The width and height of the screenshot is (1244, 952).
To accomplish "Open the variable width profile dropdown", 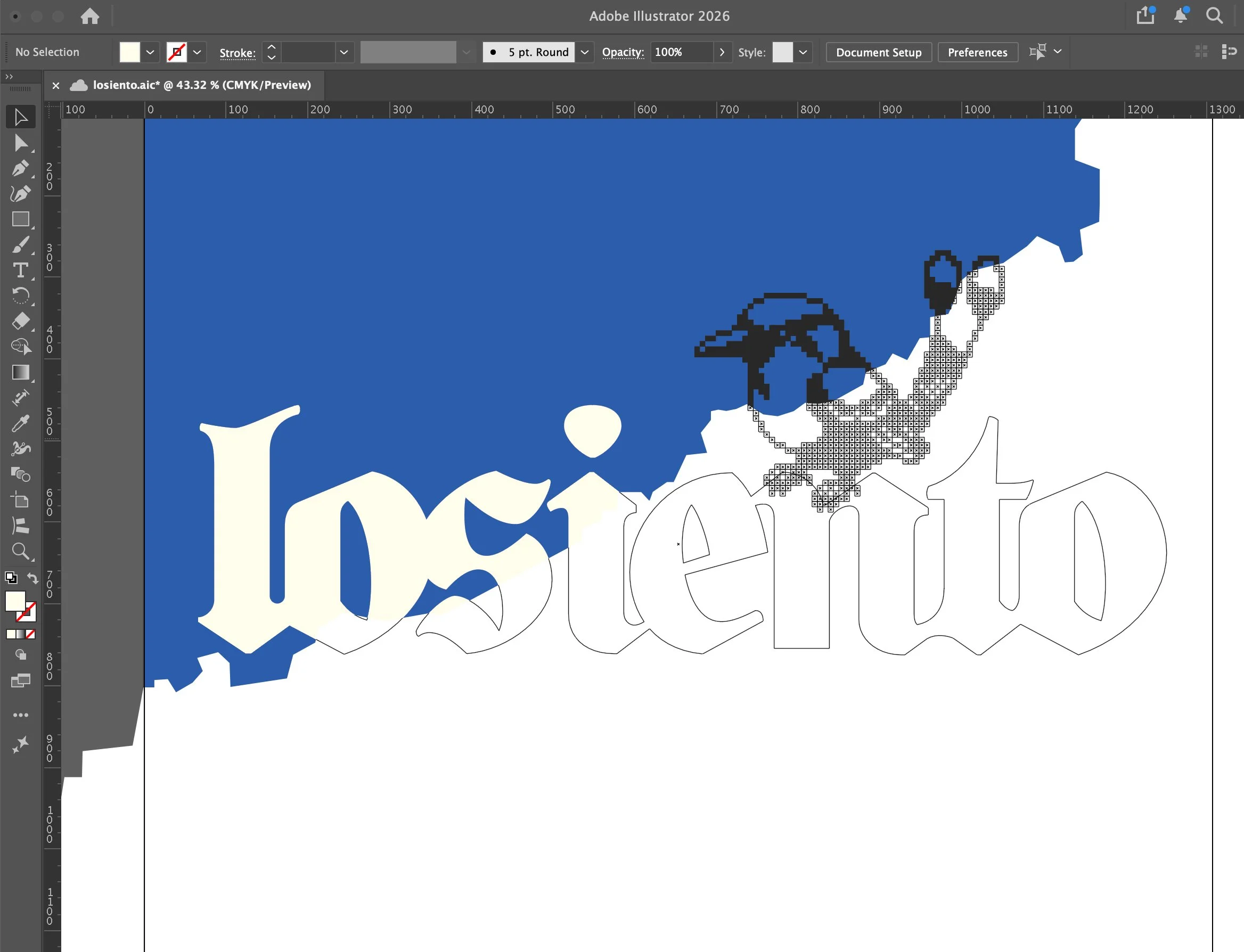I will pyautogui.click(x=466, y=52).
